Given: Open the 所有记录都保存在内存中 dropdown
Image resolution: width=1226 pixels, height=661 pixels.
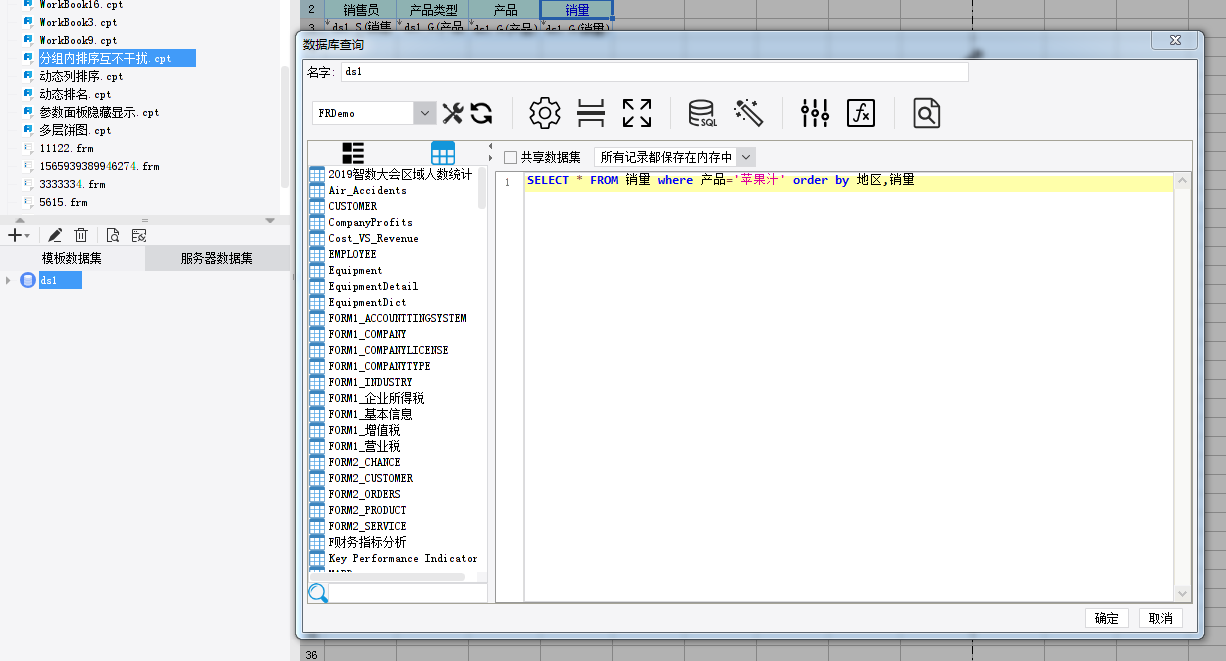Looking at the screenshot, I should [745, 157].
